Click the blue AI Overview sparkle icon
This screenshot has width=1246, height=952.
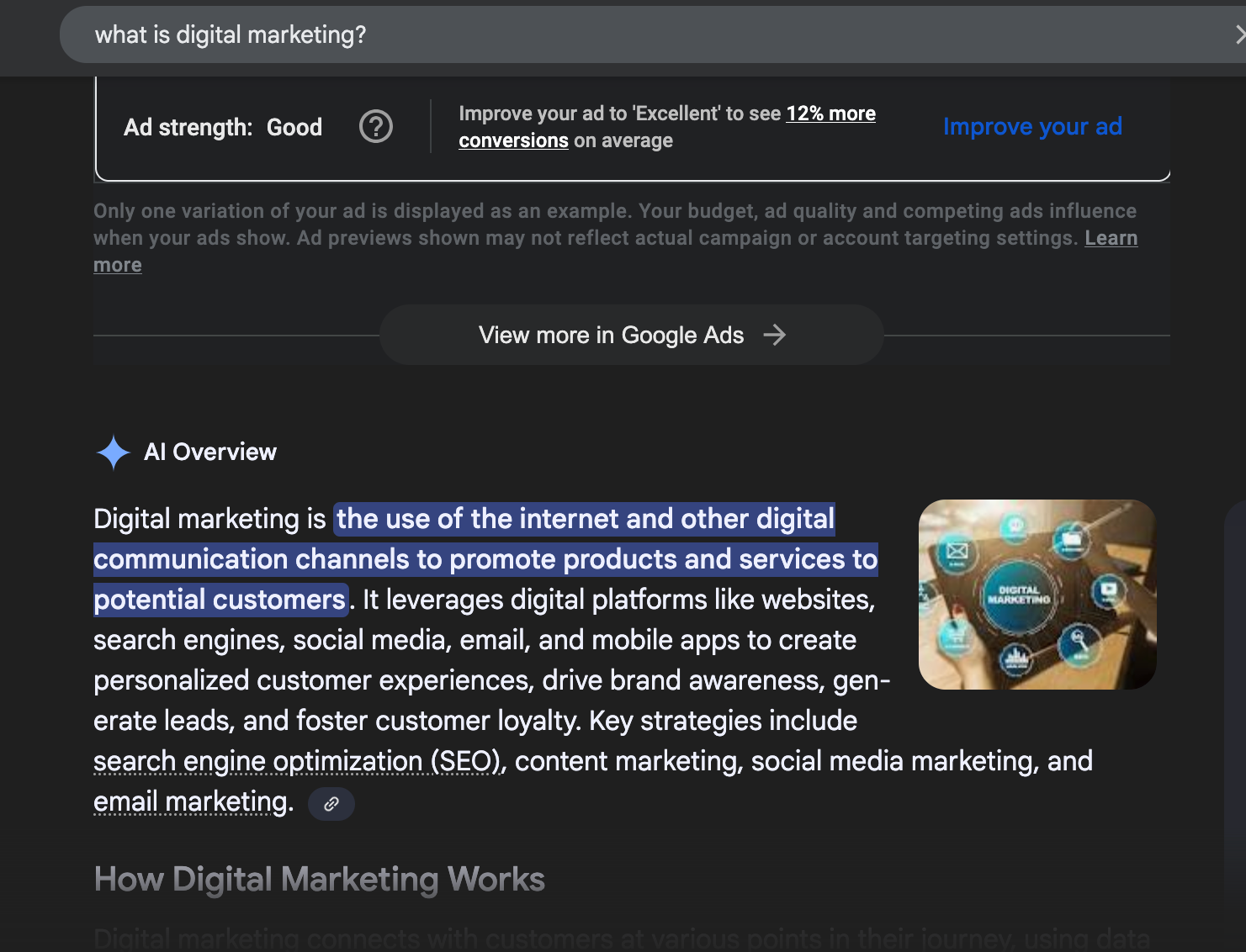113,452
